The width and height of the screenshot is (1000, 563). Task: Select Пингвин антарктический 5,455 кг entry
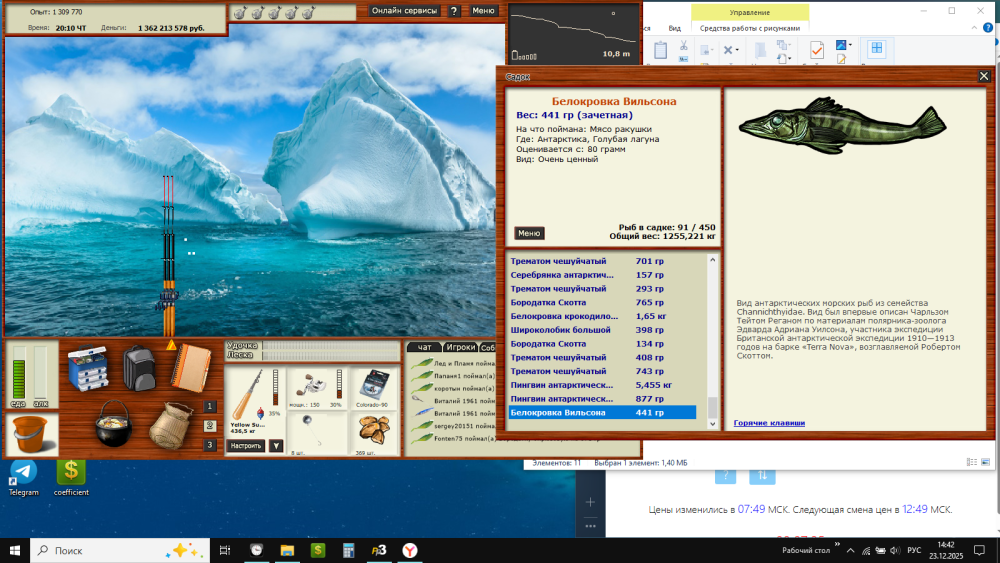[x=603, y=385]
